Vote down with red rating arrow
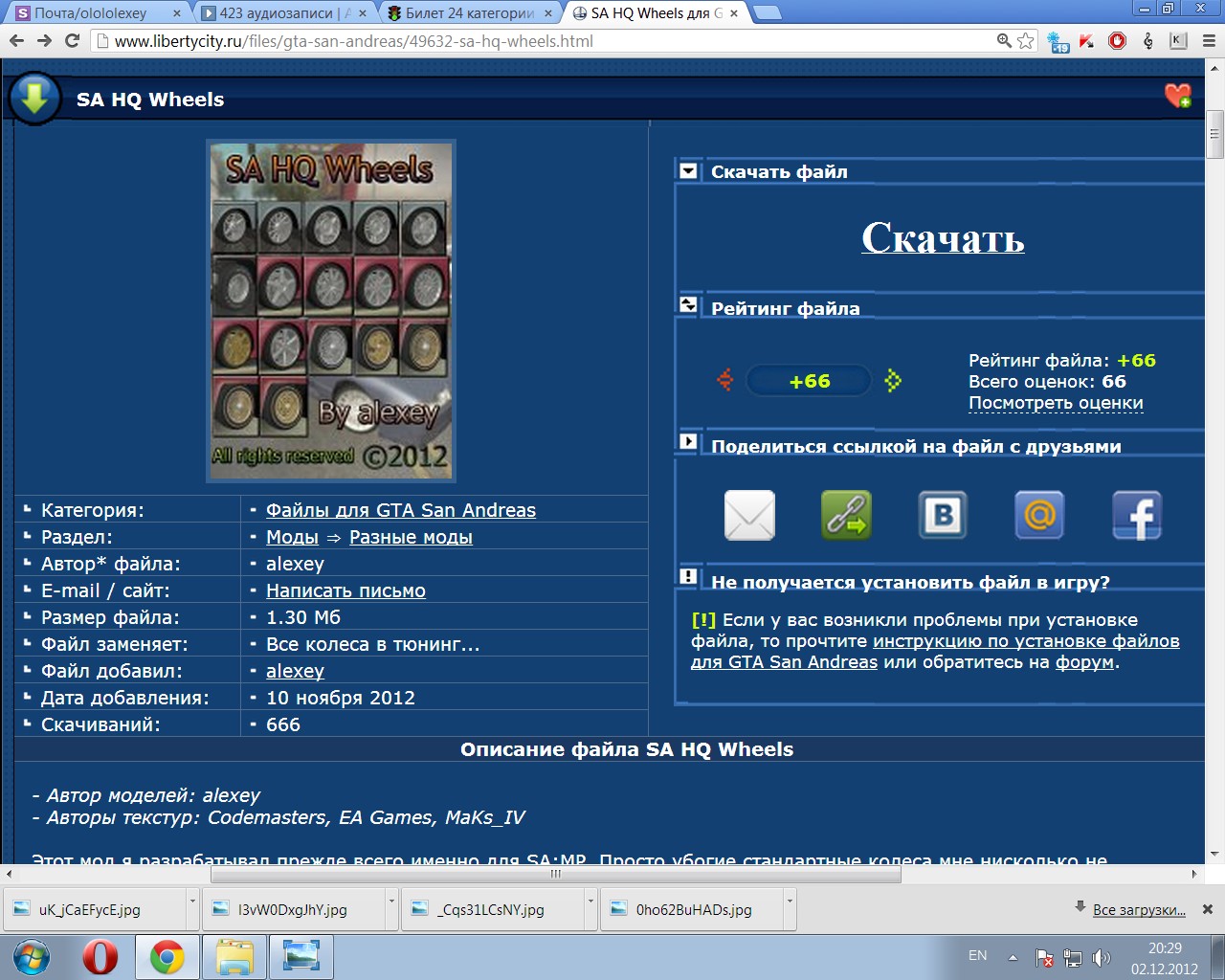Image resolution: width=1225 pixels, height=980 pixels. click(x=725, y=380)
